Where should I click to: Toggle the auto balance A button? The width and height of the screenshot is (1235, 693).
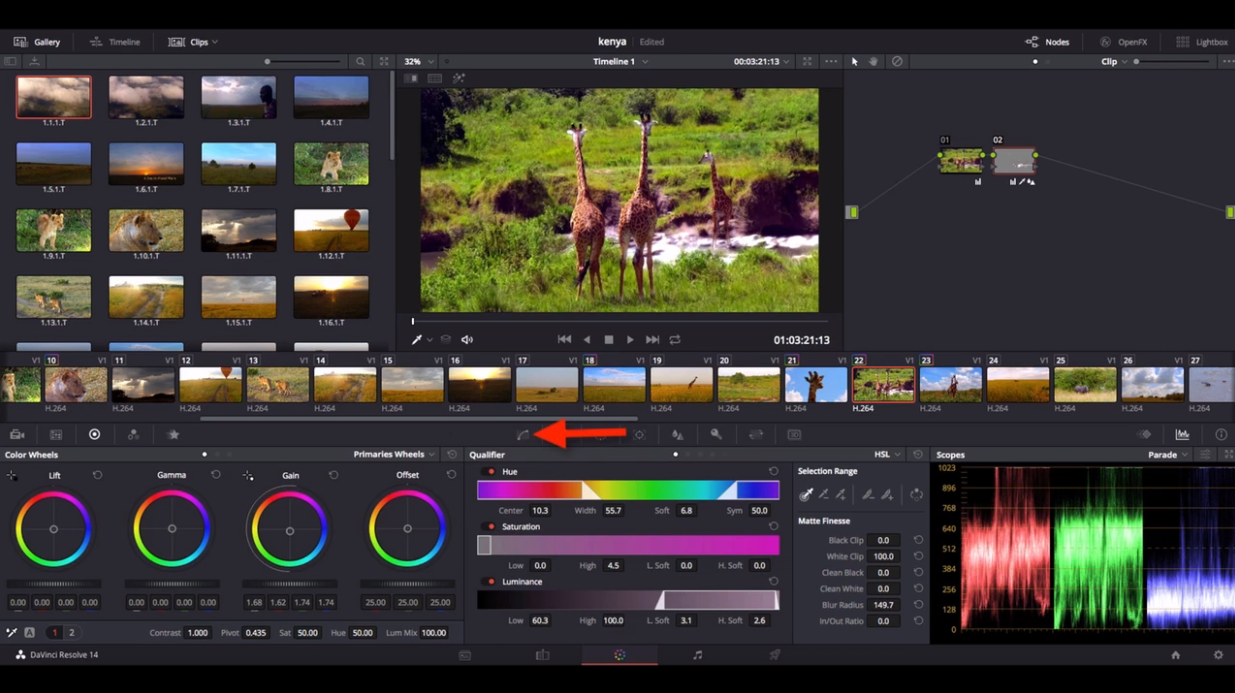click(x=29, y=633)
